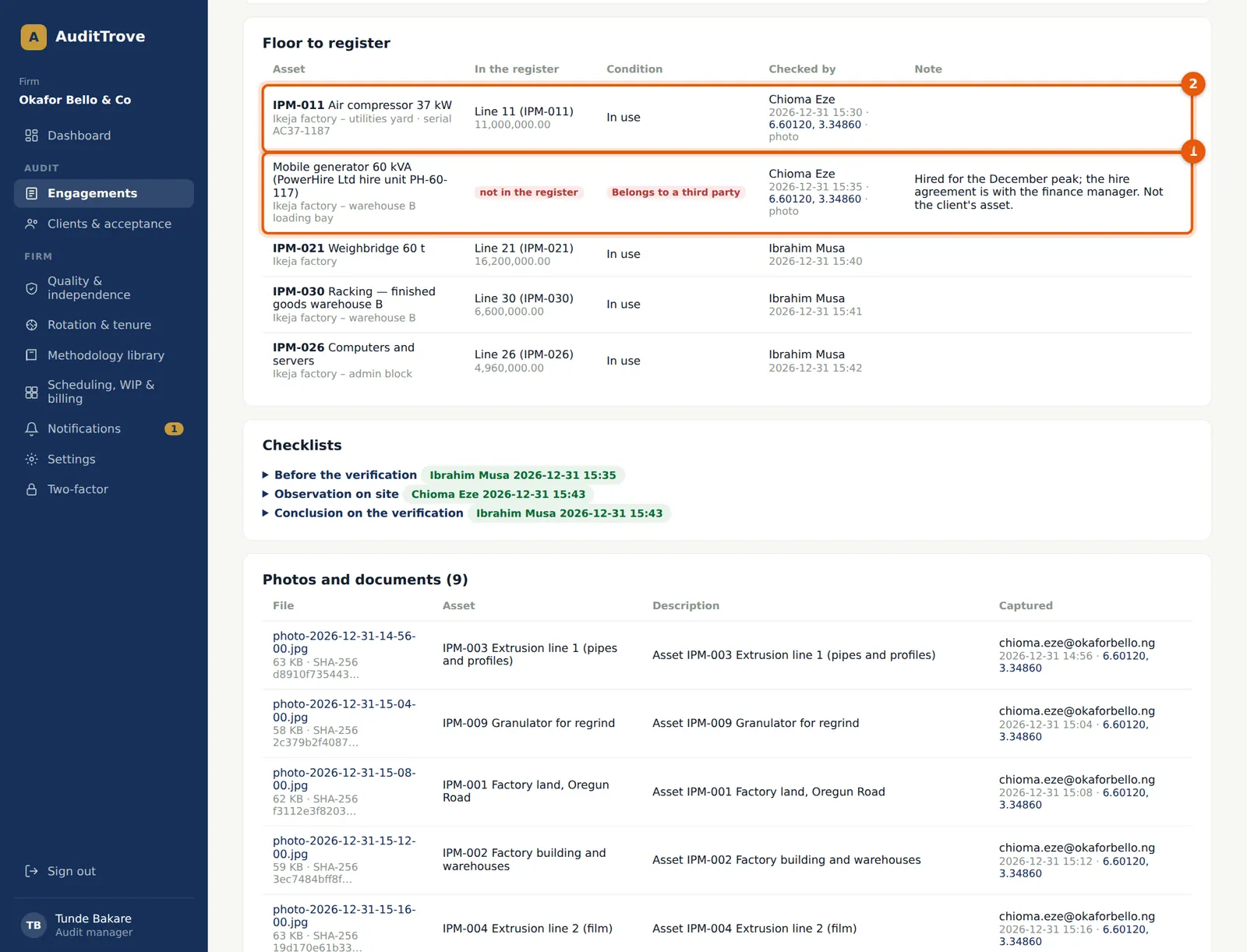Click the Sign out arrow icon
Image resolution: width=1247 pixels, height=952 pixels.
31,871
